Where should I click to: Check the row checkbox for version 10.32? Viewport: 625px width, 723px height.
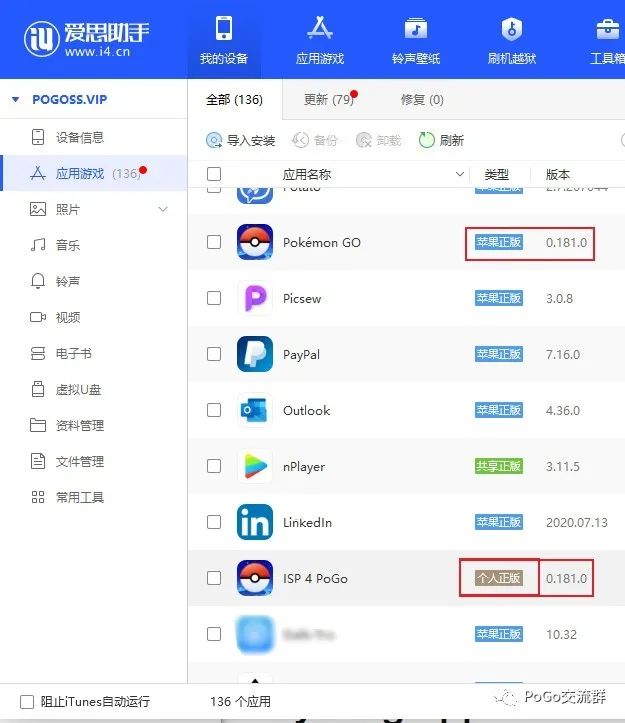[214, 634]
